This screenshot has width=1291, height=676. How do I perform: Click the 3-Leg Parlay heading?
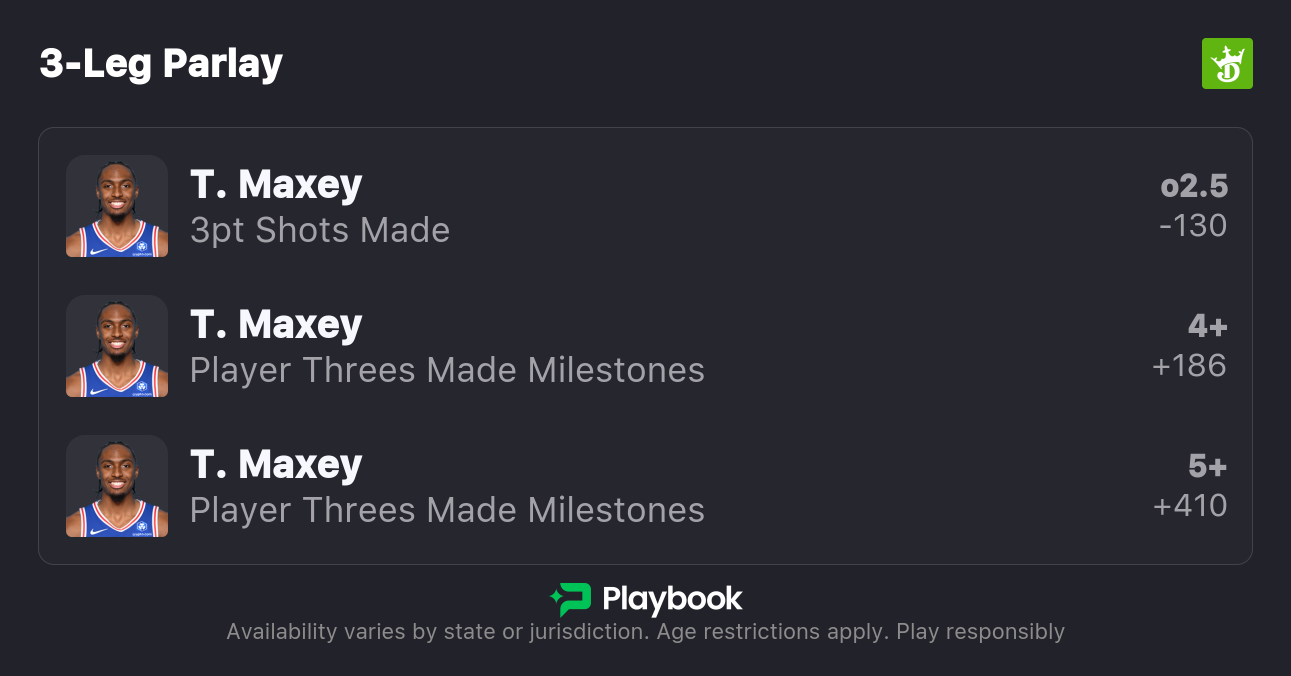tap(161, 64)
